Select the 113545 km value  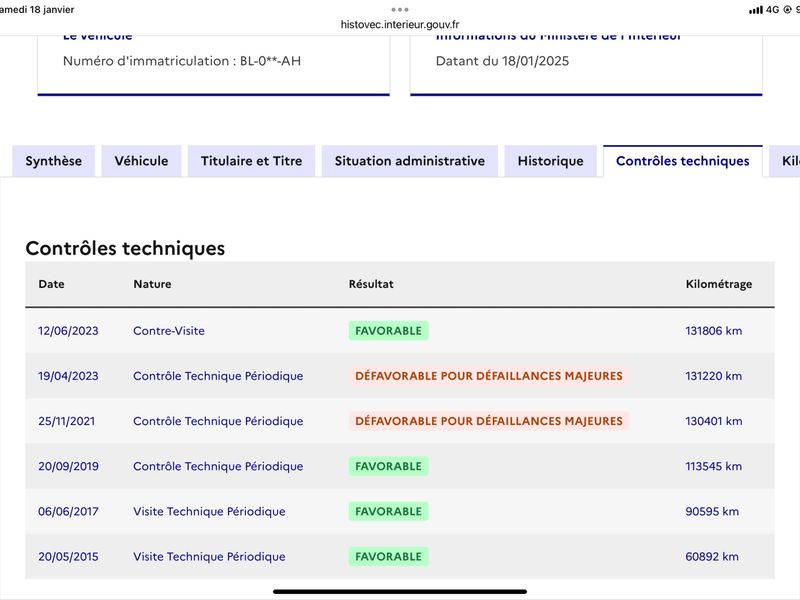coord(713,466)
